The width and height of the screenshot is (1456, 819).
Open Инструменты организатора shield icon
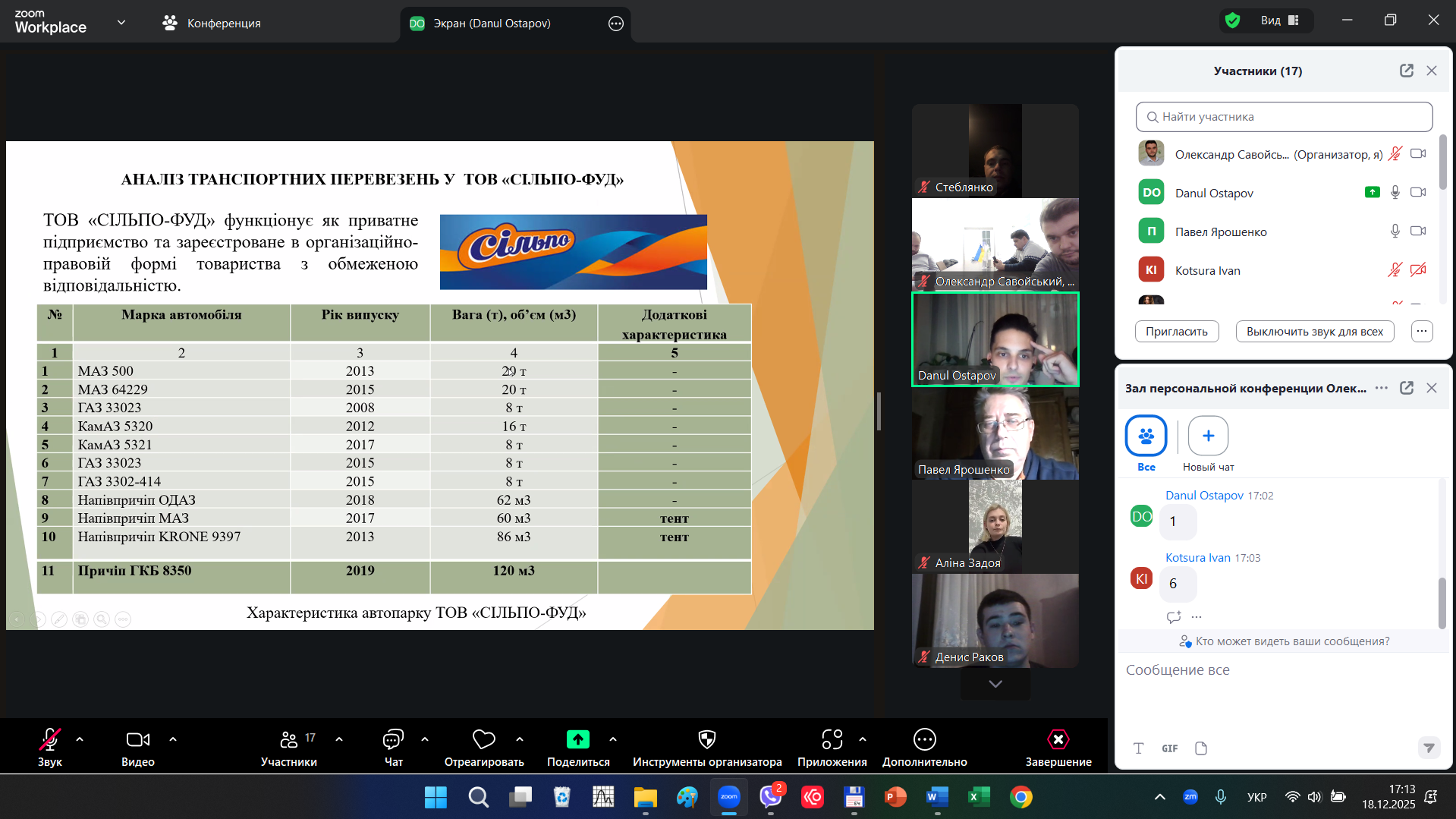(706, 739)
